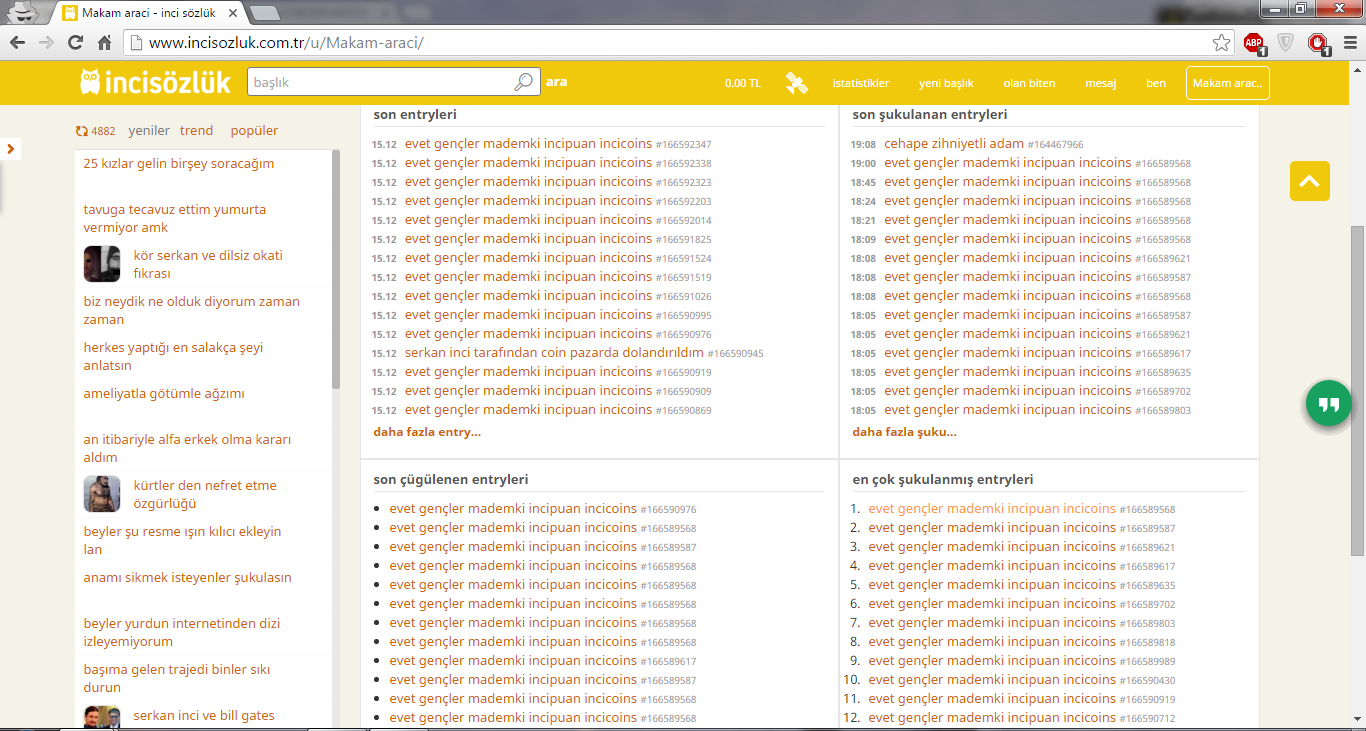Image resolution: width=1366 pixels, height=731 pixels.
Task: Open topic tavuga tecavuz ettim yumurta vermiyor
Action: pos(175,219)
